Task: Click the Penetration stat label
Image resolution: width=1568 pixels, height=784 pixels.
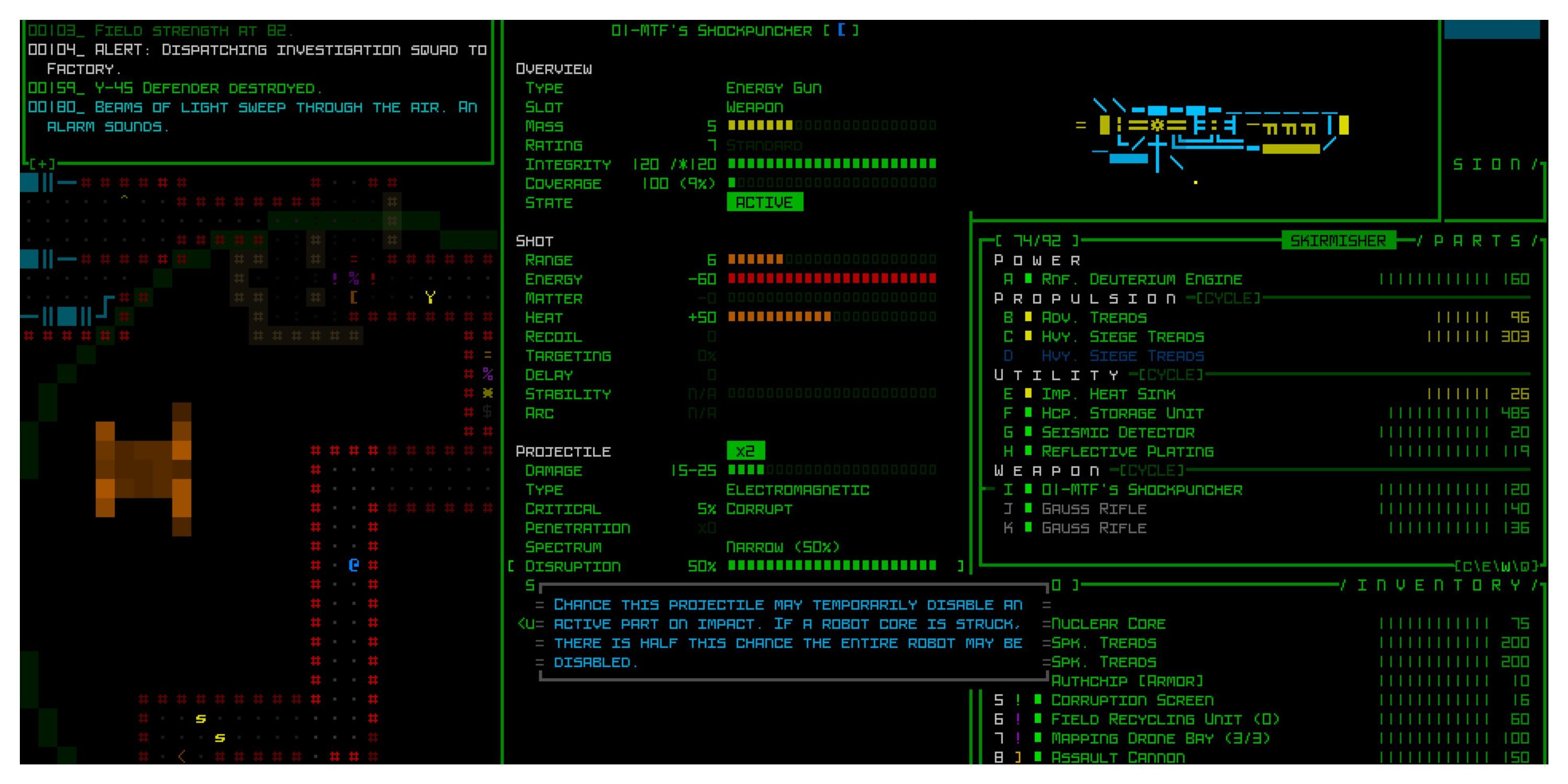Action: [x=578, y=528]
